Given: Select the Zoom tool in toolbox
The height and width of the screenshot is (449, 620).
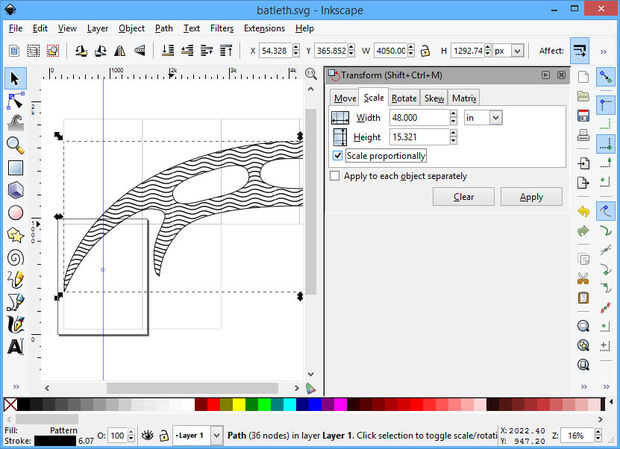Looking at the screenshot, I should click(15, 145).
